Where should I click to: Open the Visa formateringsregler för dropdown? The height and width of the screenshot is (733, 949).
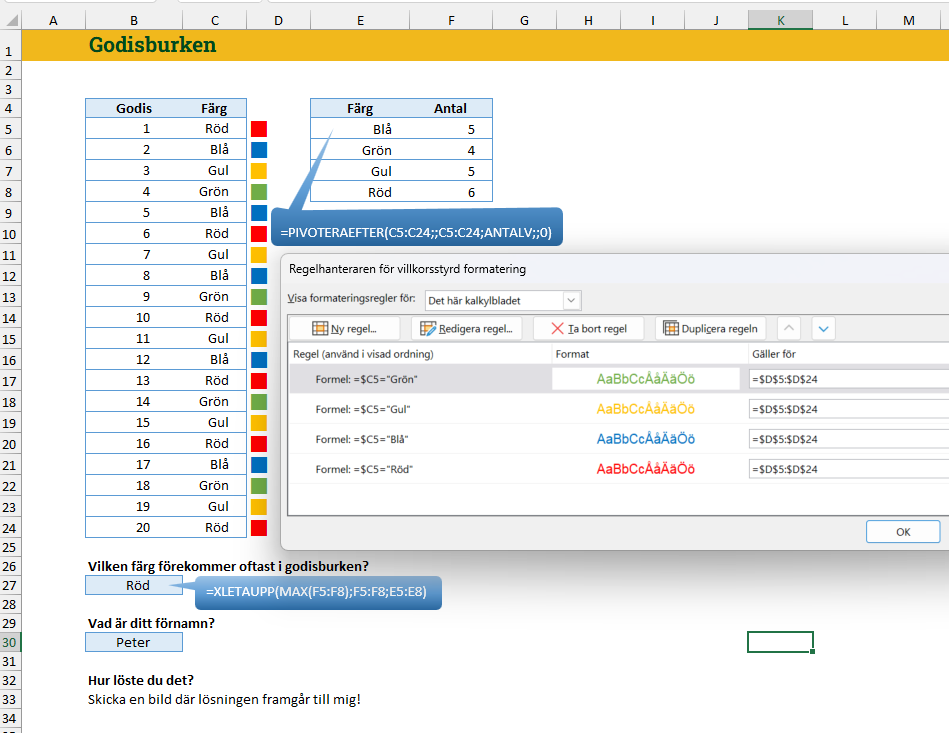(x=503, y=300)
